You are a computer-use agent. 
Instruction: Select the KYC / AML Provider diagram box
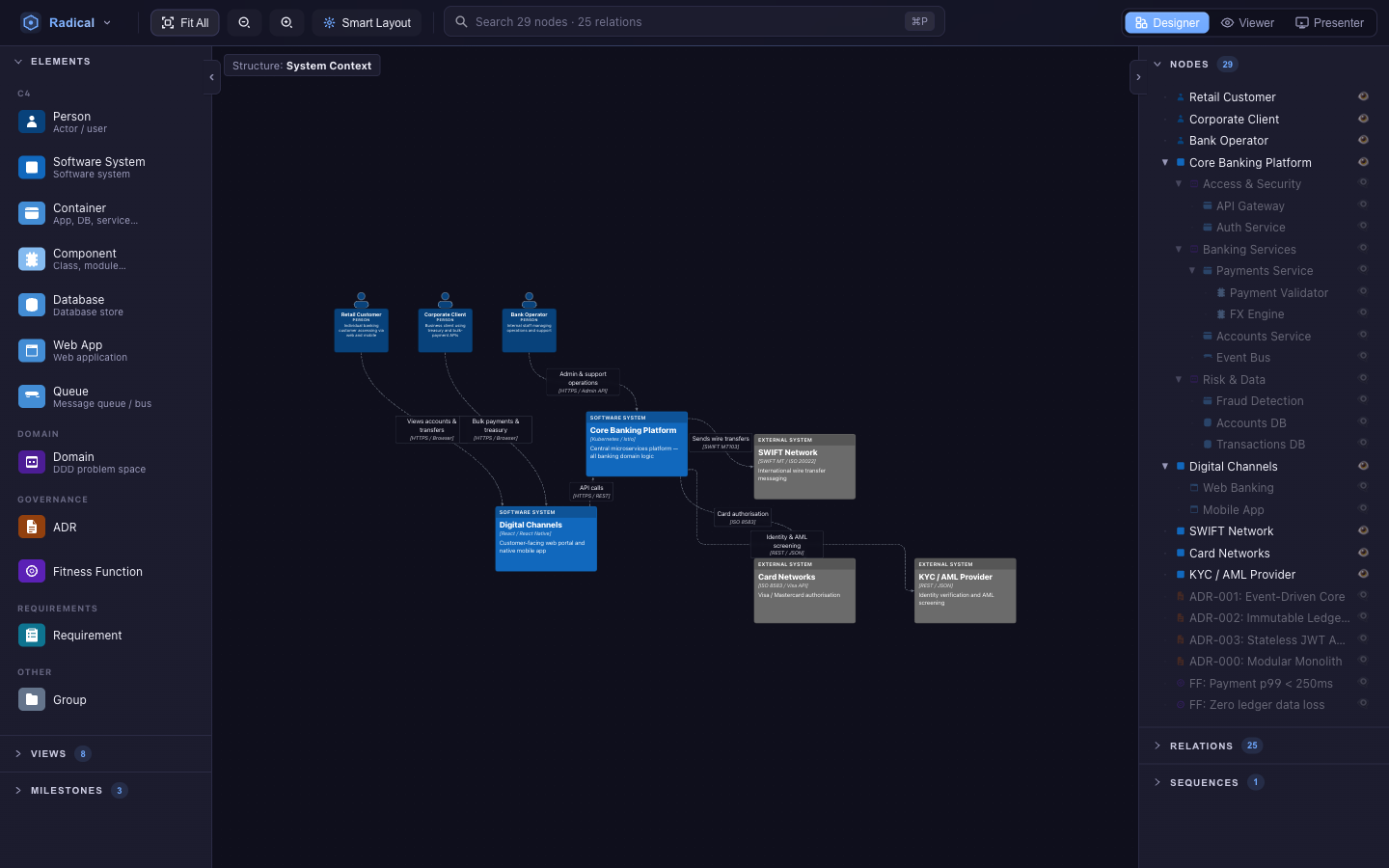pyautogui.click(x=965, y=590)
